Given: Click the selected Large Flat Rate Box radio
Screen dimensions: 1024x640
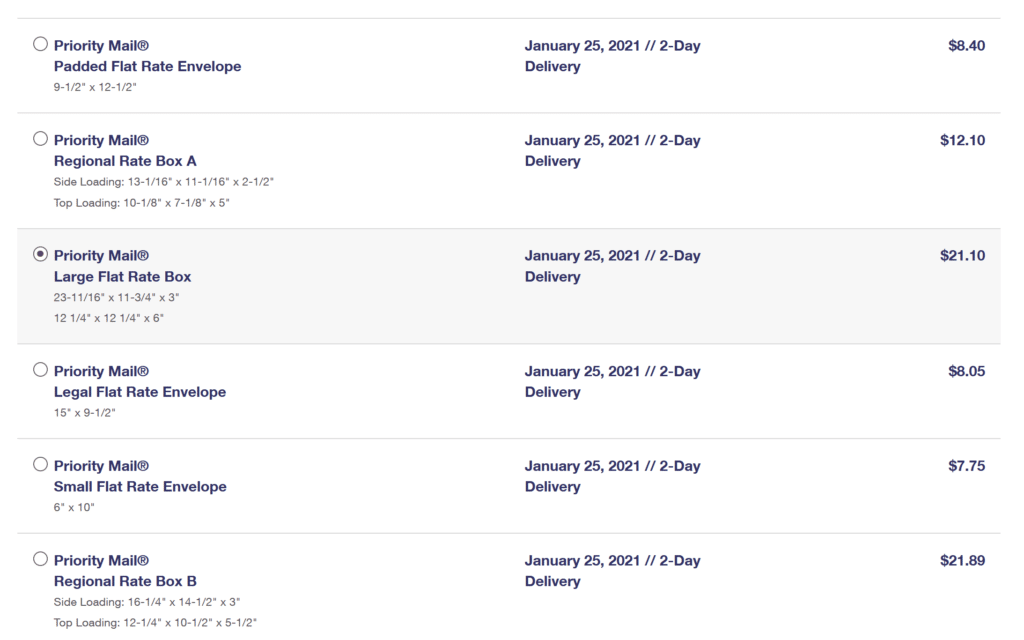Looking at the screenshot, I should (x=40, y=254).
